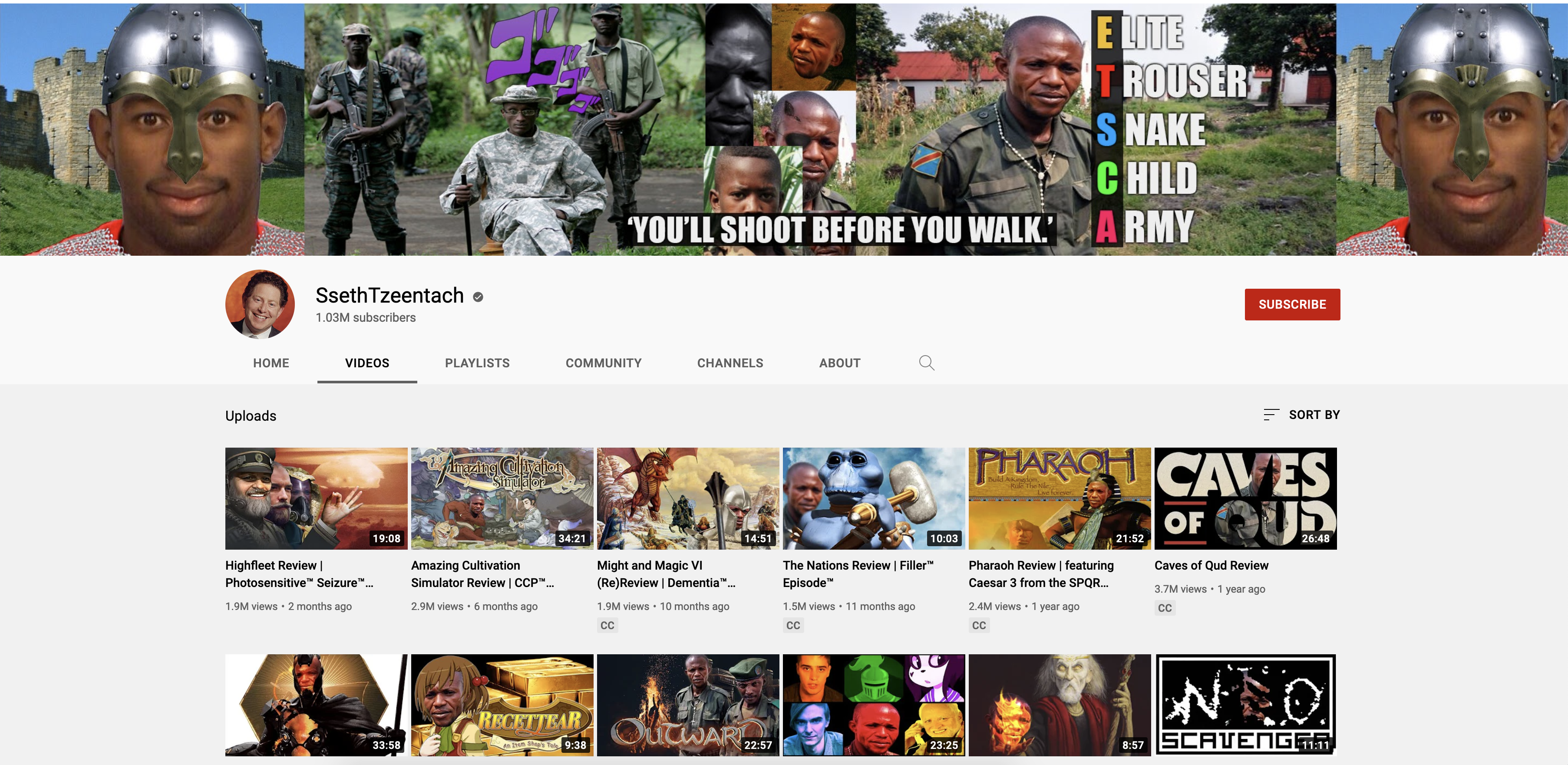Switch to the Home tab
1568x765 pixels.
pyautogui.click(x=271, y=363)
